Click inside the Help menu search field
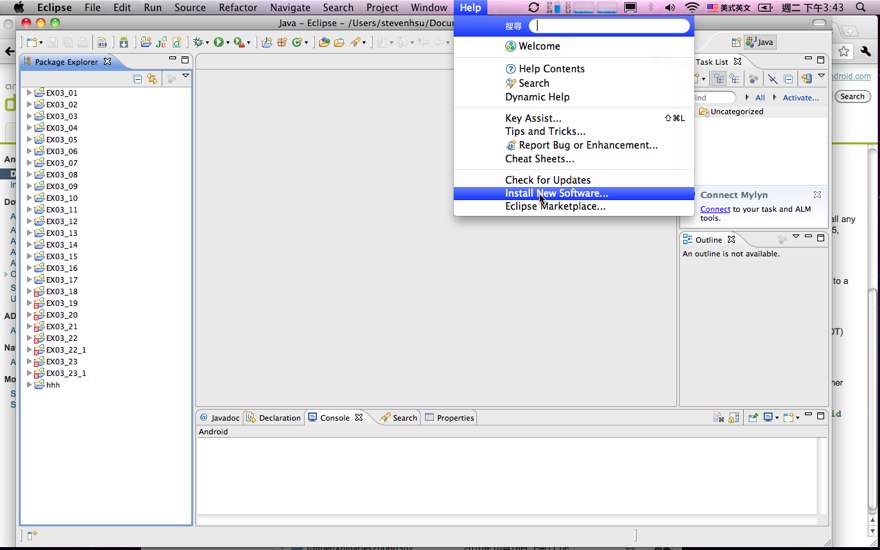880x550 pixels. 609,26
